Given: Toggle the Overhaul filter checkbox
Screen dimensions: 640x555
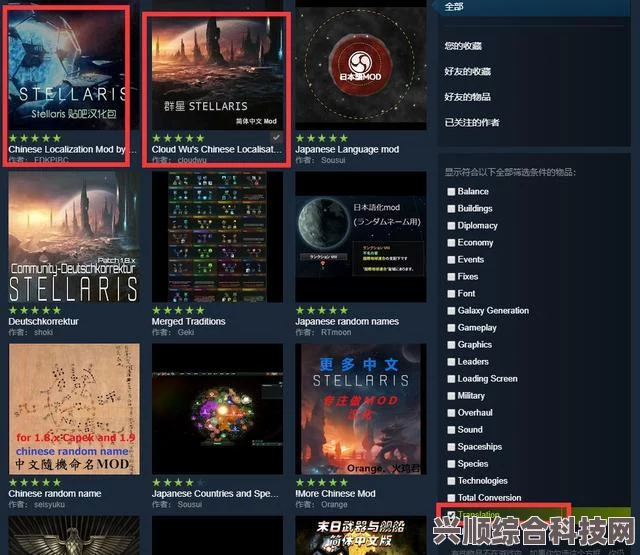Looking at the screenshot, I should pyautogui.click(x=451, y=413).
